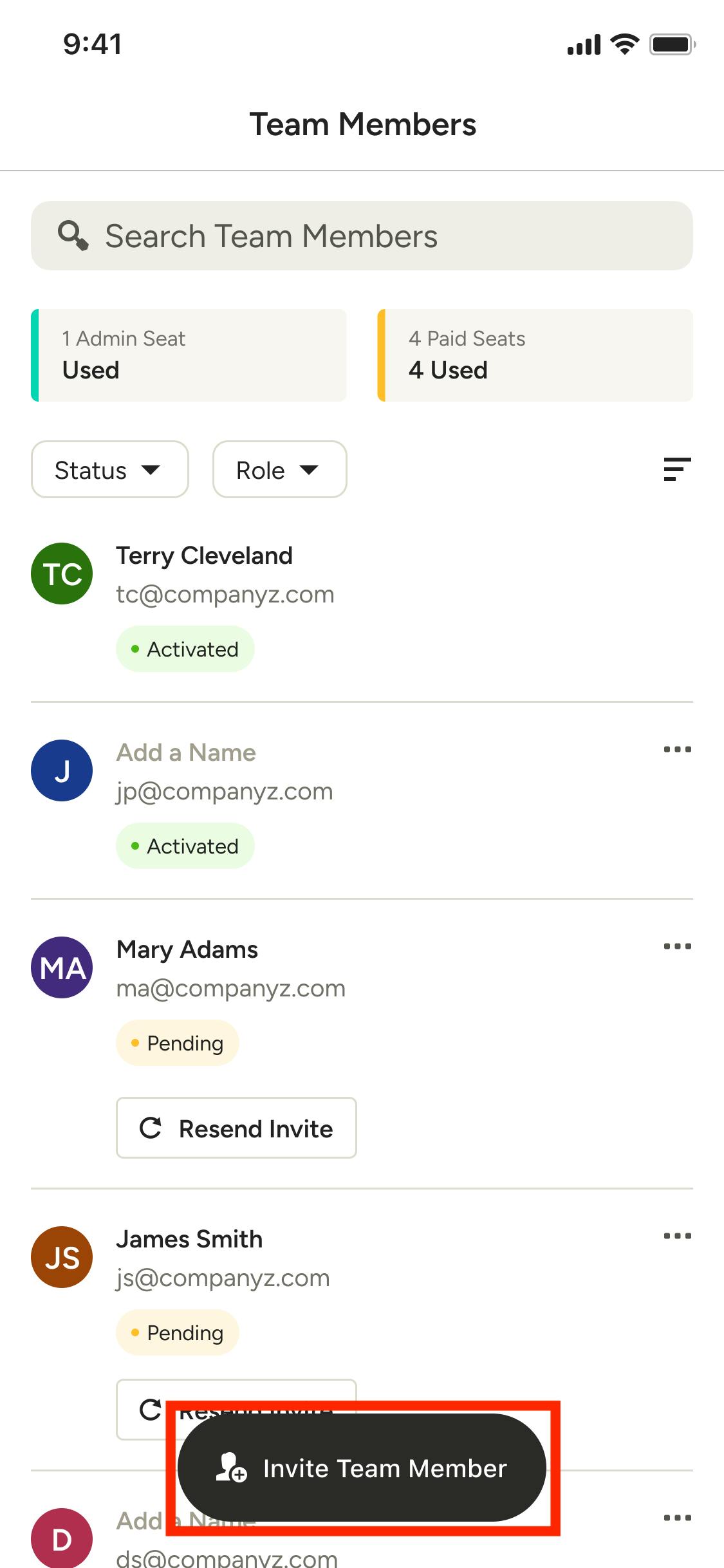
Task: Open more options for ds@companyz.com
Action: pos(677,1518)
